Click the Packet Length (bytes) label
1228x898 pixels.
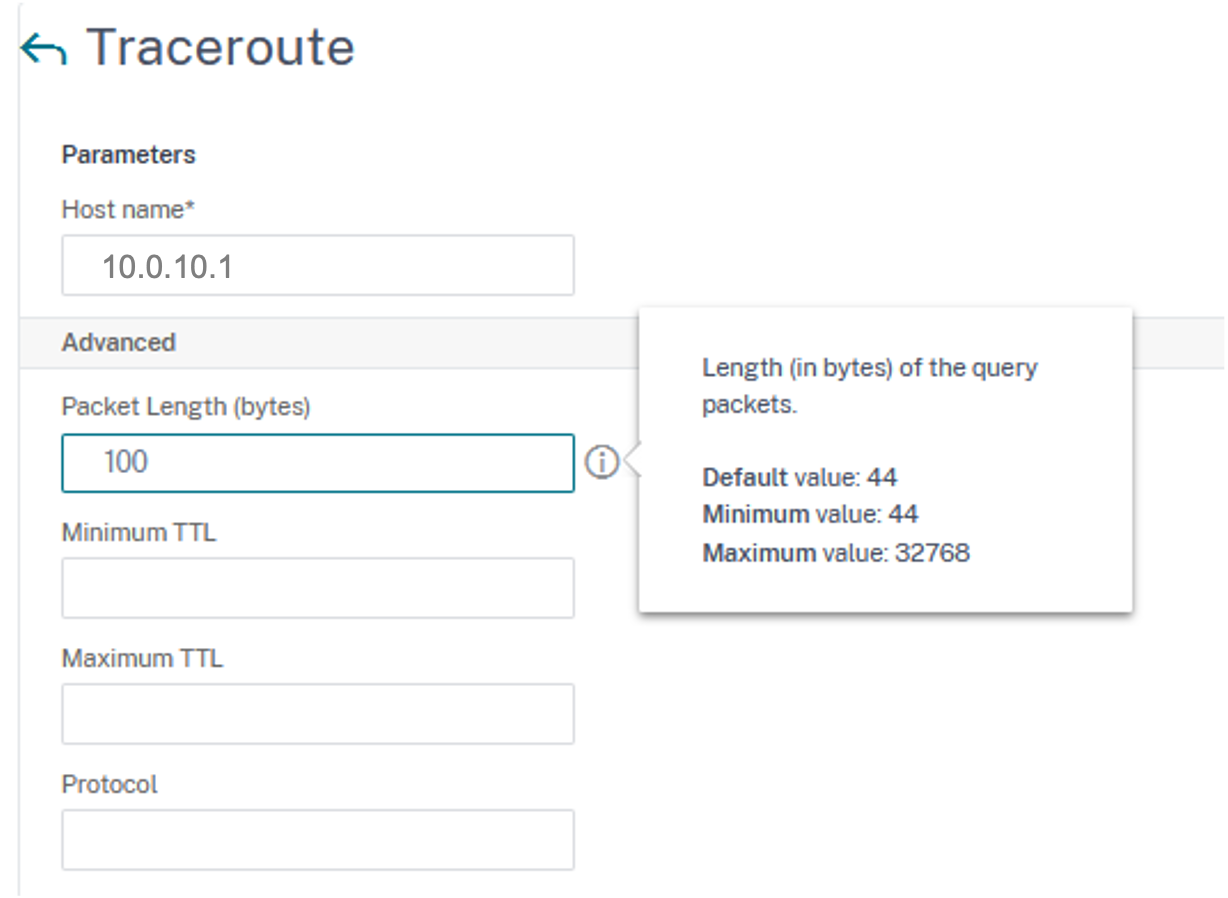pos(186,407)
